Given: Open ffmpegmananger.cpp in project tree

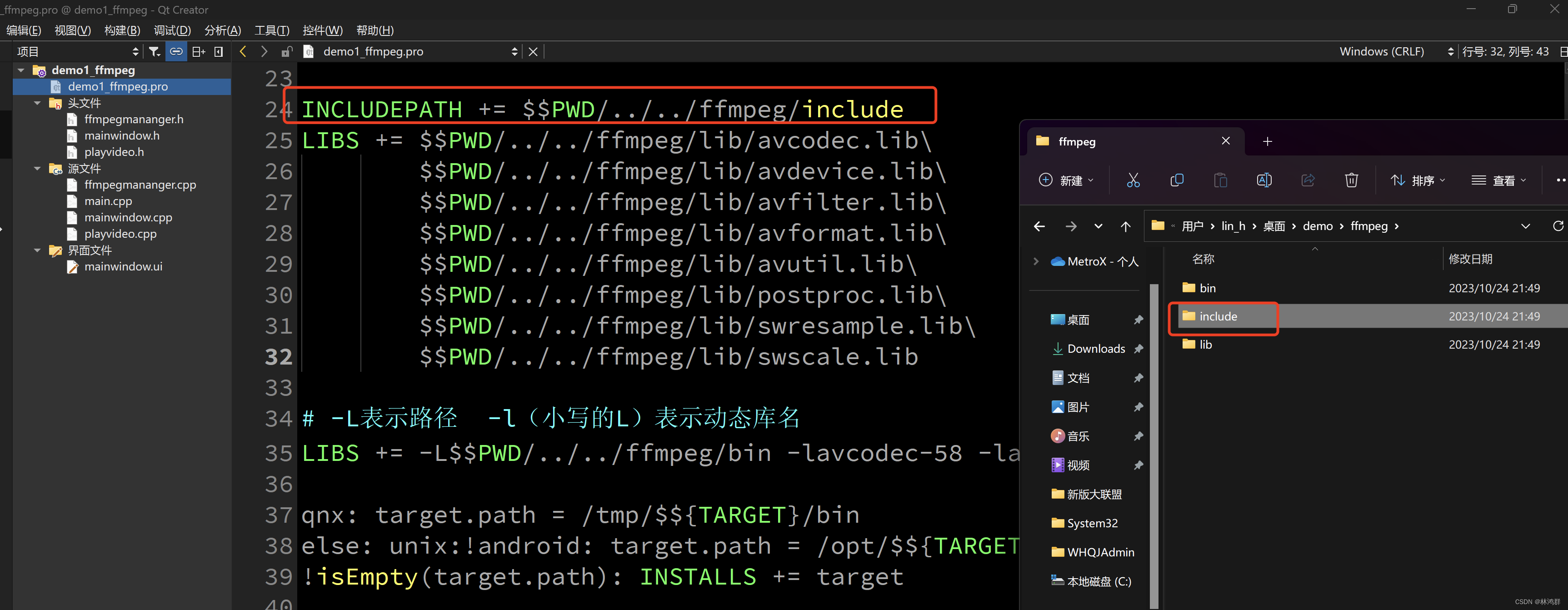Looking at the screenshot, I should point(140,185).
